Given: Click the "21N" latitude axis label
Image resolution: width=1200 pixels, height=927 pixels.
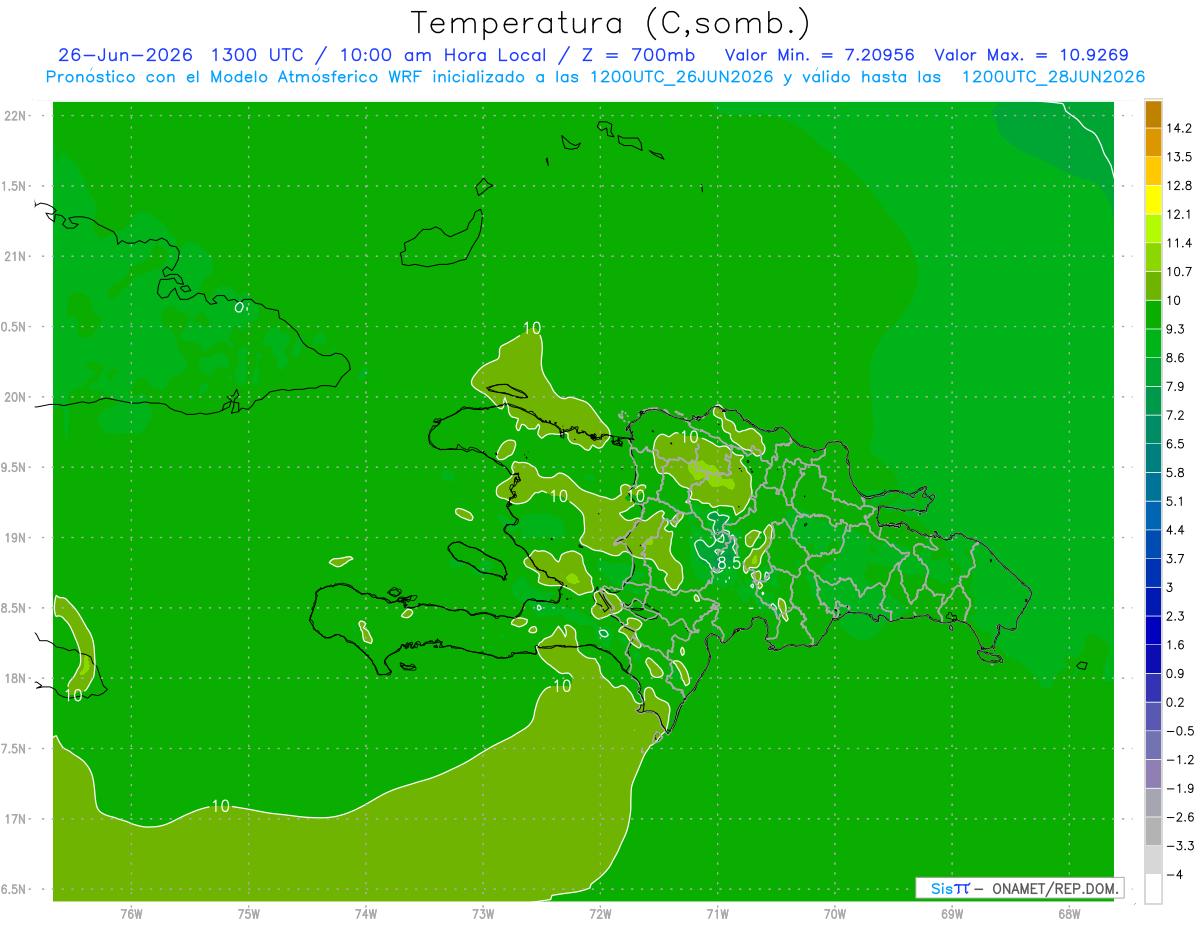Looking at the screenshot, I should pyautogui.click(x=16, y=256).
